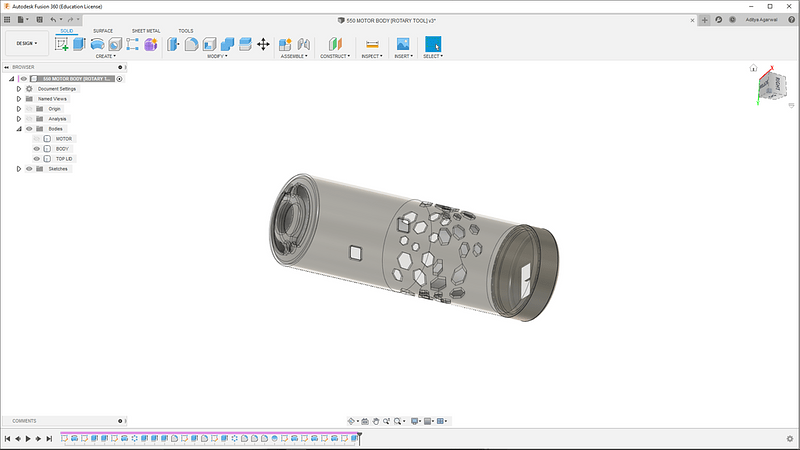Click the Save icon
The width and height of the screenshot is (800, 450).
pos(39,20)
